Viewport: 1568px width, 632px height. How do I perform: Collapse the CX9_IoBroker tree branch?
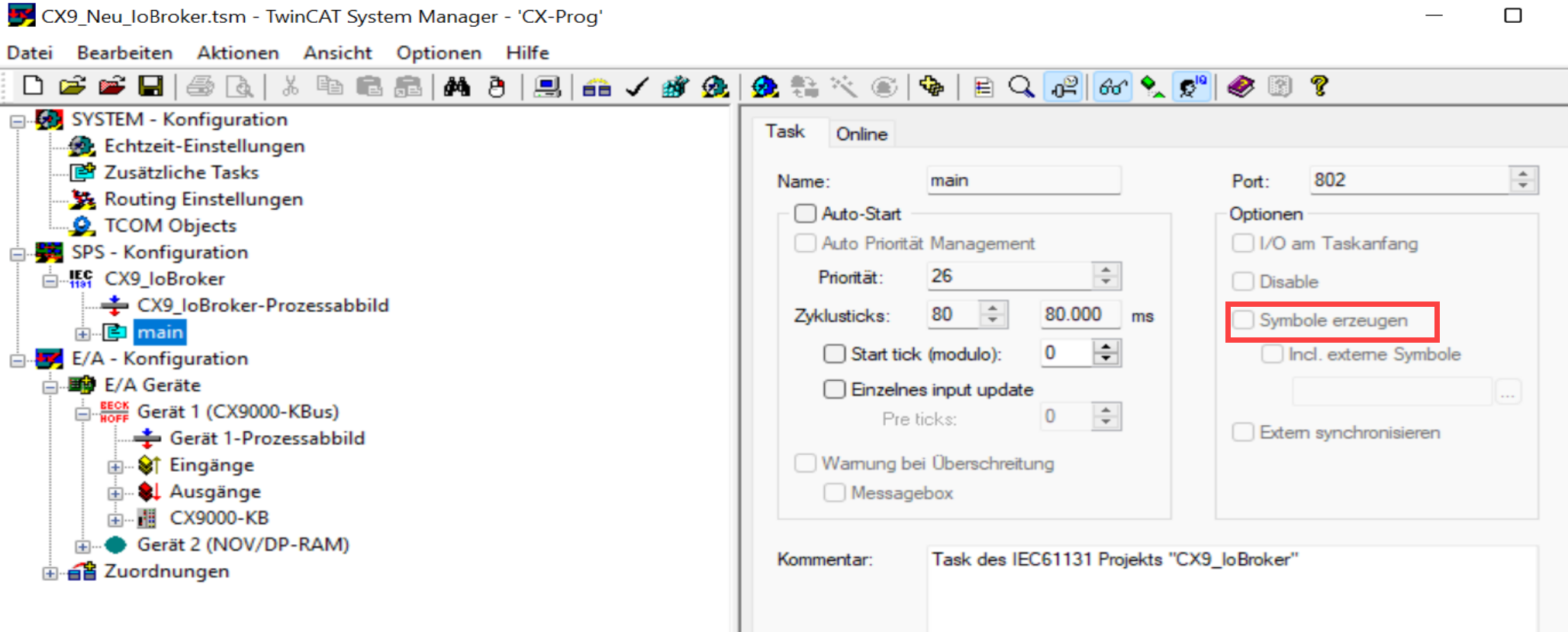50,280
